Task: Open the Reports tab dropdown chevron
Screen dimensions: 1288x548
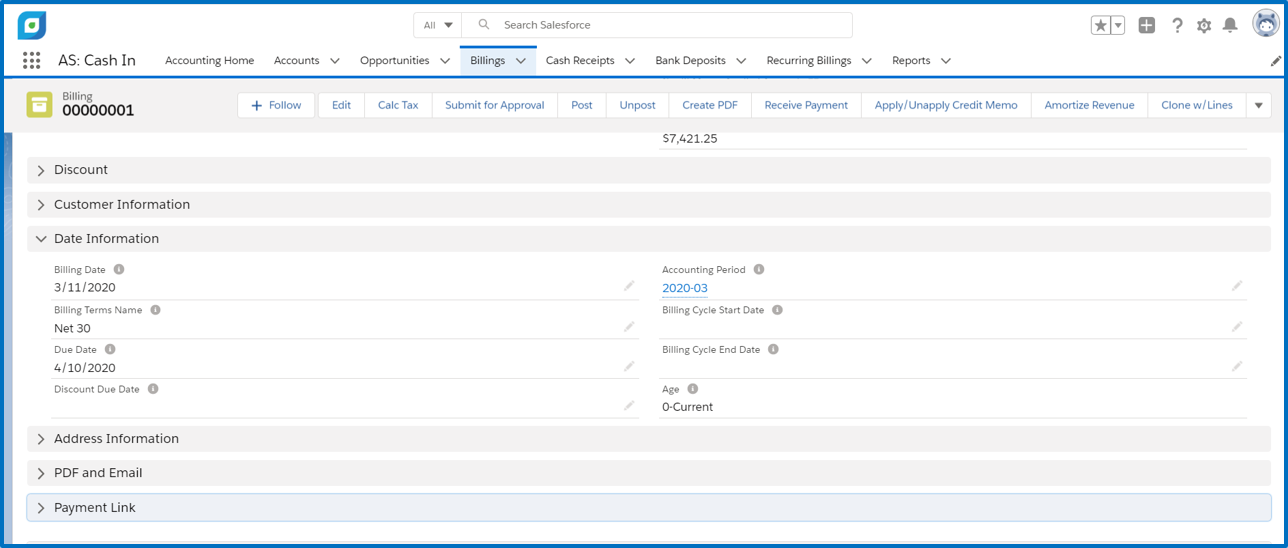Action: (x=946, y=61)
